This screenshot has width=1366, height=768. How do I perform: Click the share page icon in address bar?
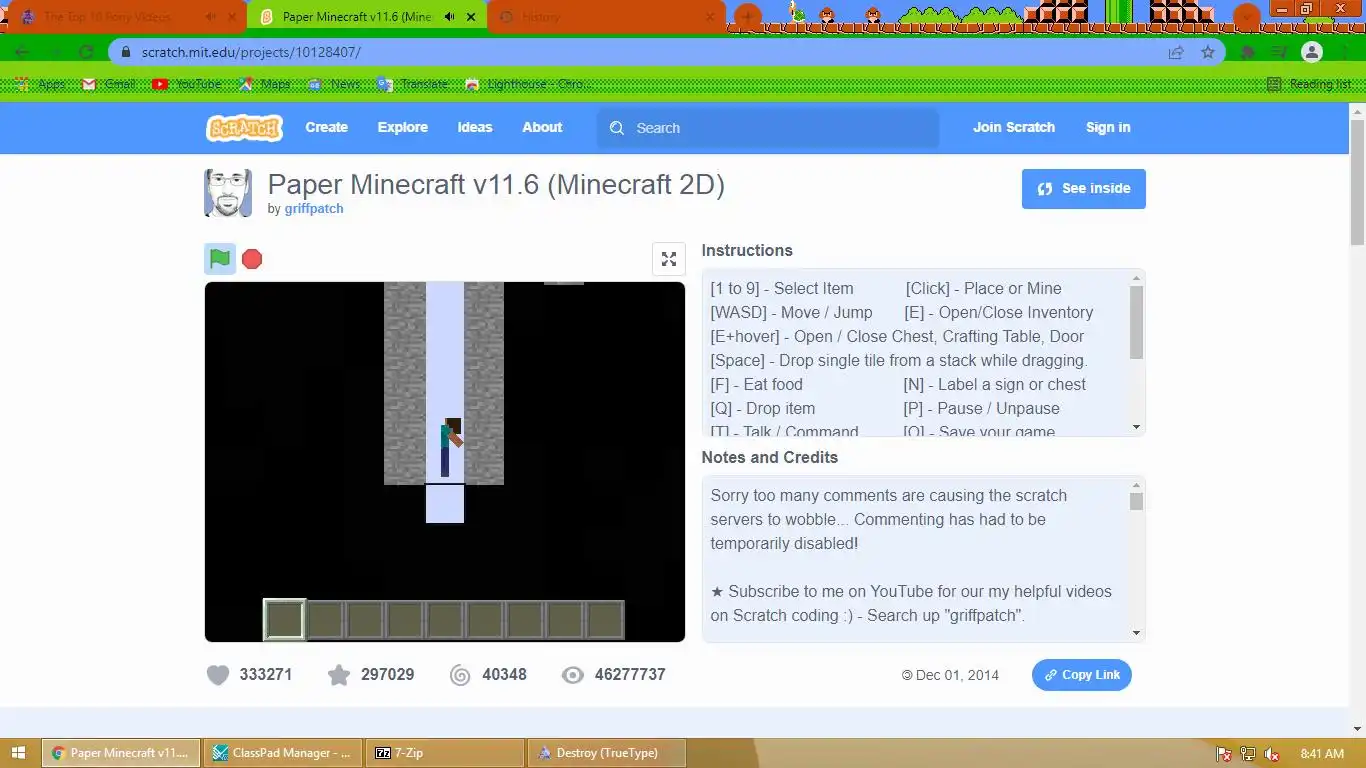1176,52
